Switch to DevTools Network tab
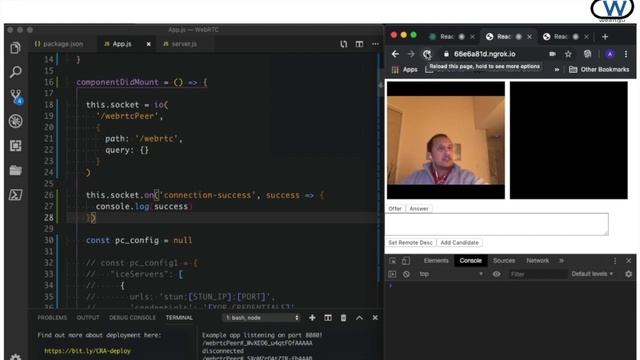 (538, 261)
